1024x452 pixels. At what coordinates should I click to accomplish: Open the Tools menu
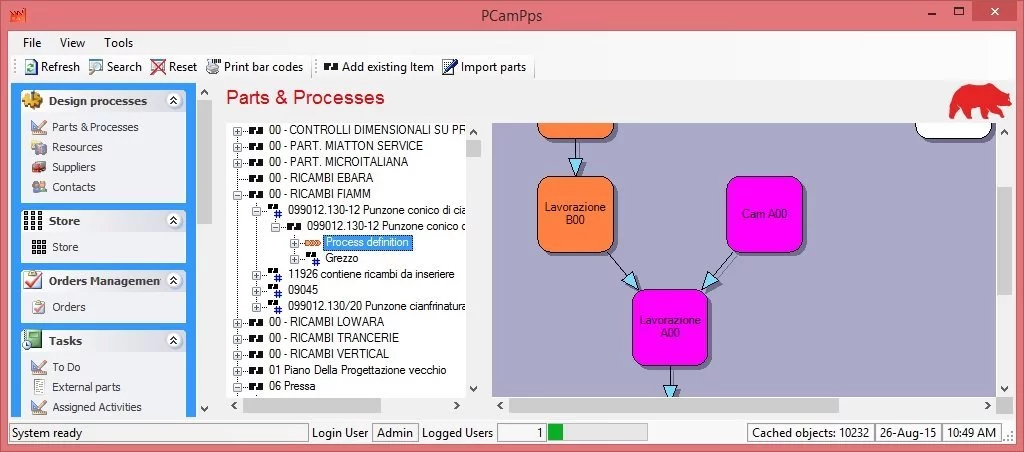119,42
